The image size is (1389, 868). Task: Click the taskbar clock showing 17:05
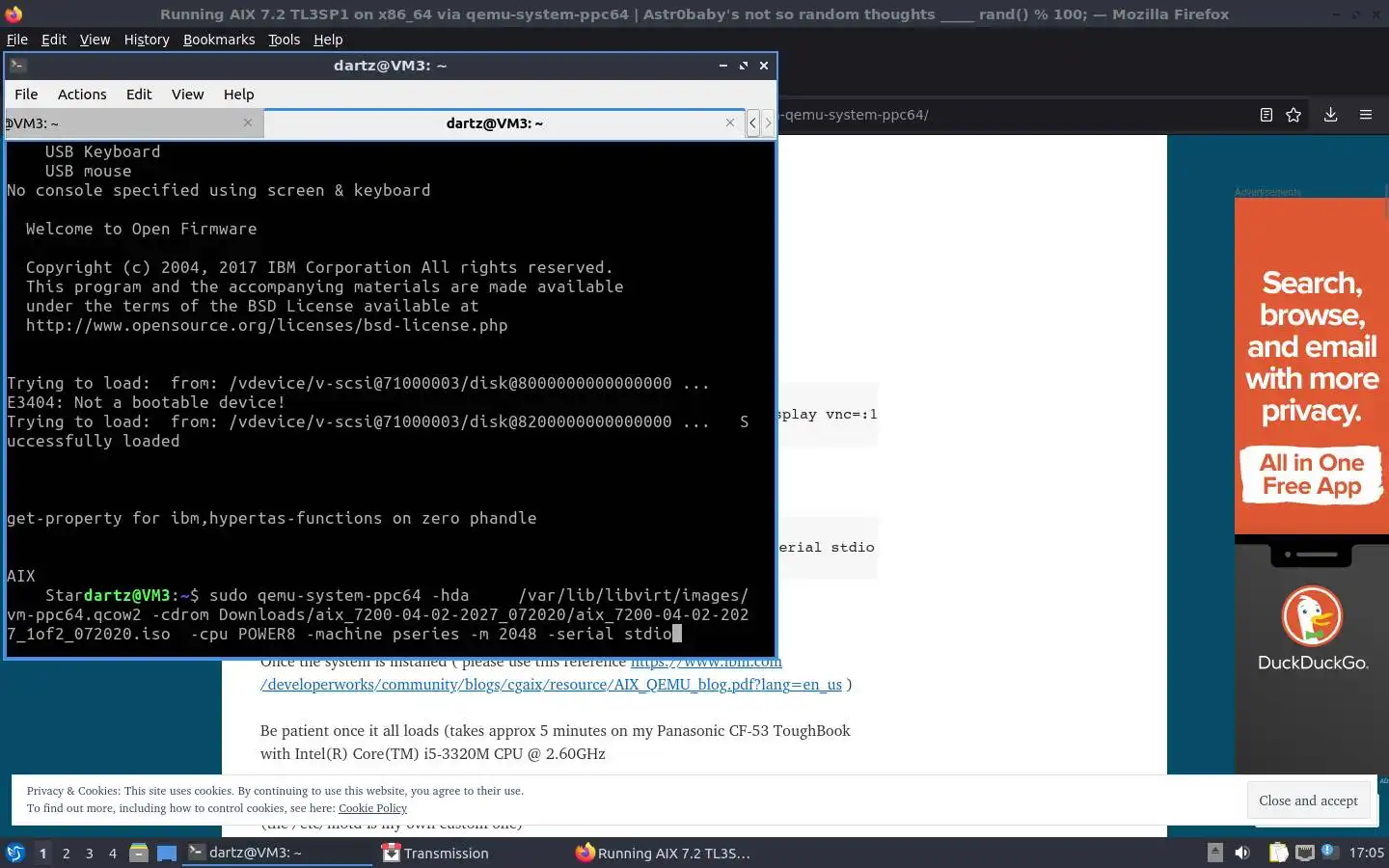click(x=1366, y=853)
